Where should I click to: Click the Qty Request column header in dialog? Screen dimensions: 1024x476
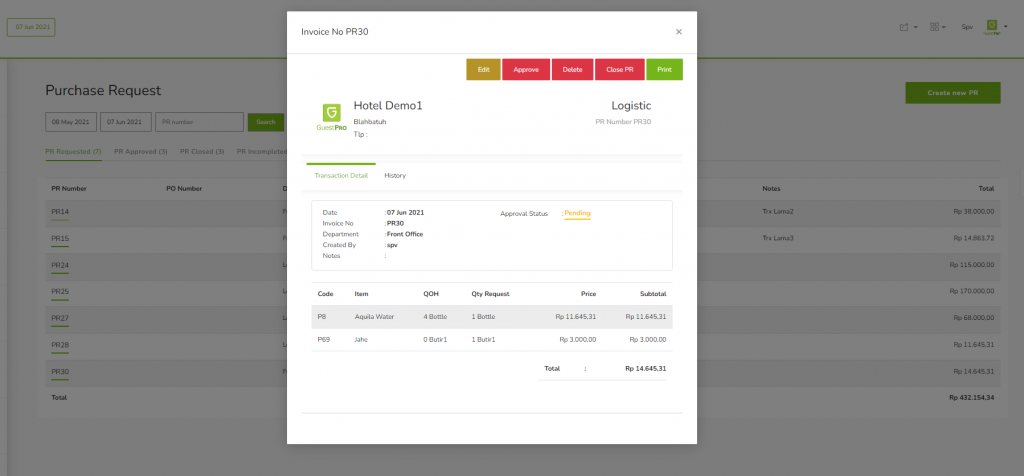[490, 294]
